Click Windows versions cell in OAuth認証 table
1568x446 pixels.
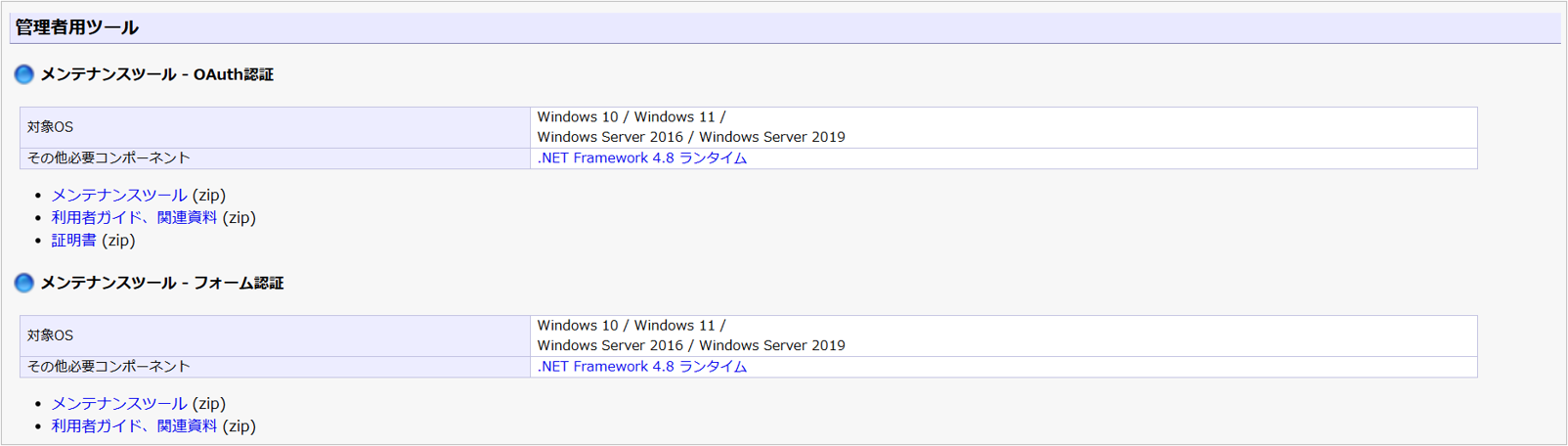690,127
